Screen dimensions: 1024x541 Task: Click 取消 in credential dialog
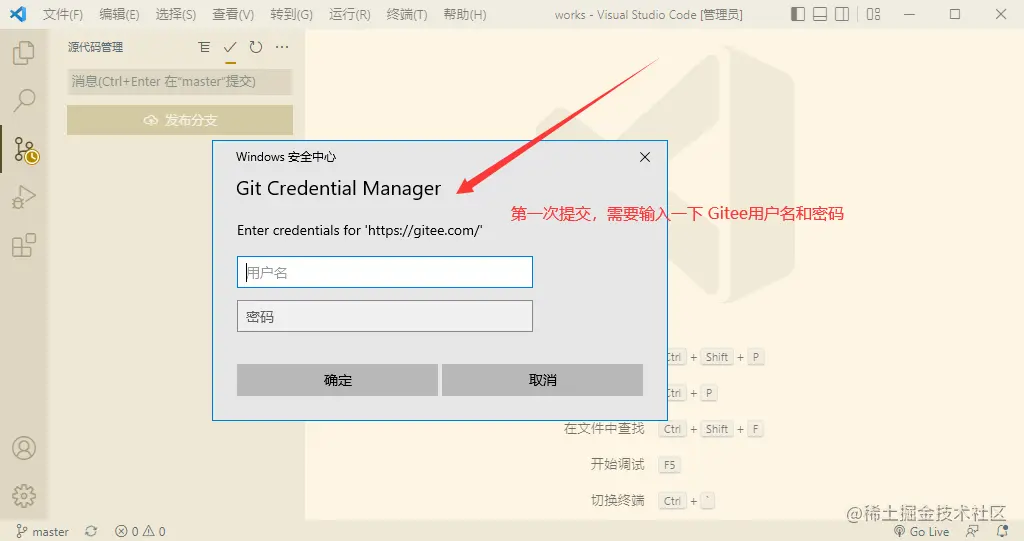pyautogui.click(x=542, y=380)
